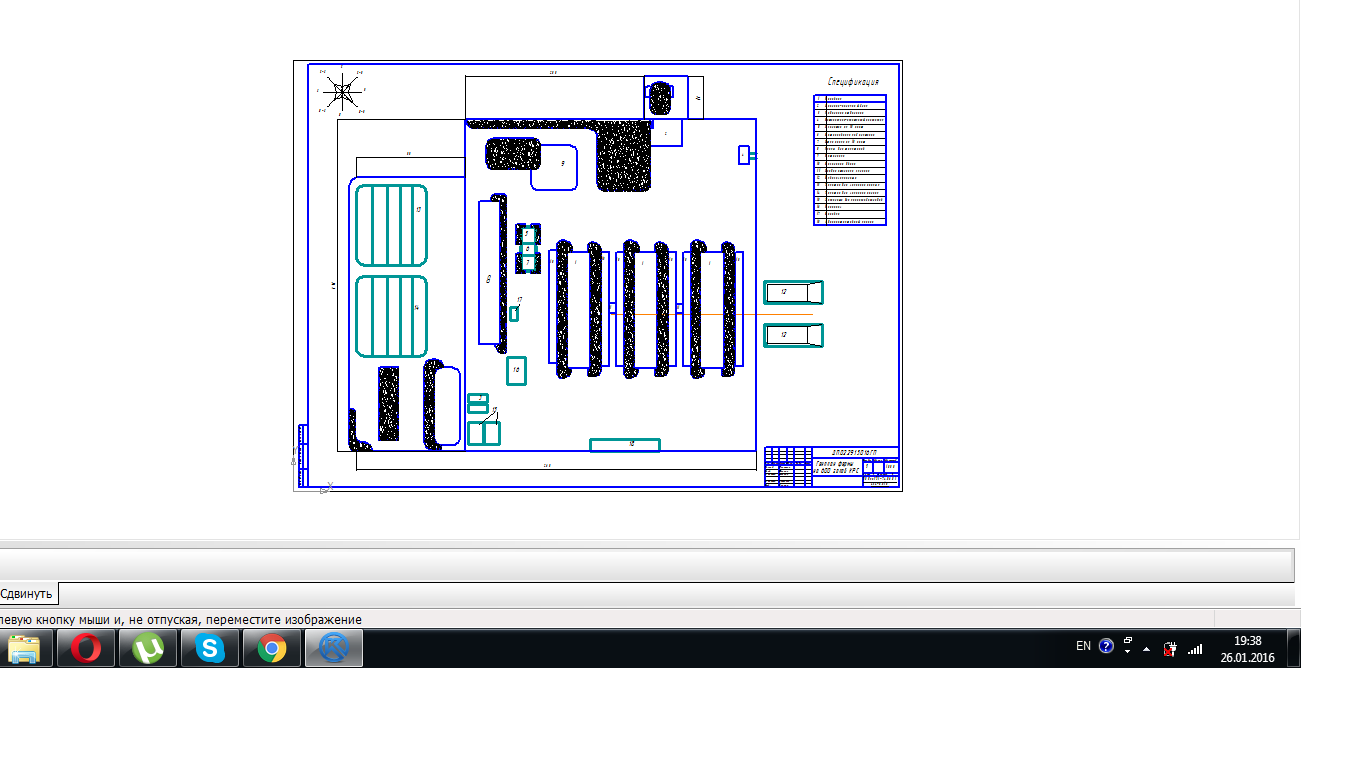Viewport: 1366px width, 768px height.
Task: Click the compass rose on the drawing
Action: pos(342,91)
